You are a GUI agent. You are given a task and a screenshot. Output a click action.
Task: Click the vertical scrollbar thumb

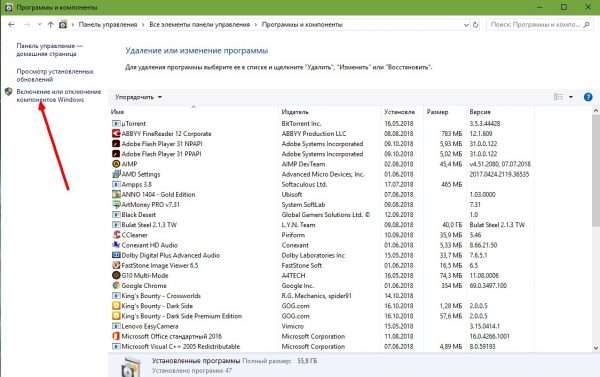pyautogui.click(x=596, y=170)
